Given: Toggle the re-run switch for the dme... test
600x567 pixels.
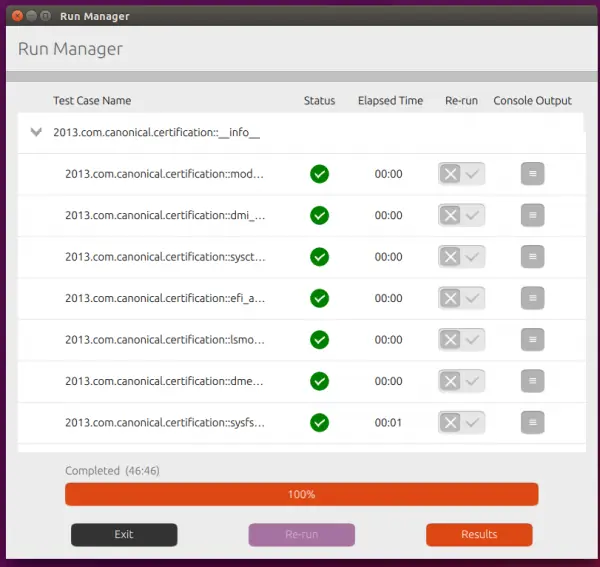Looking at the screenshot, I should click(461, 381).
